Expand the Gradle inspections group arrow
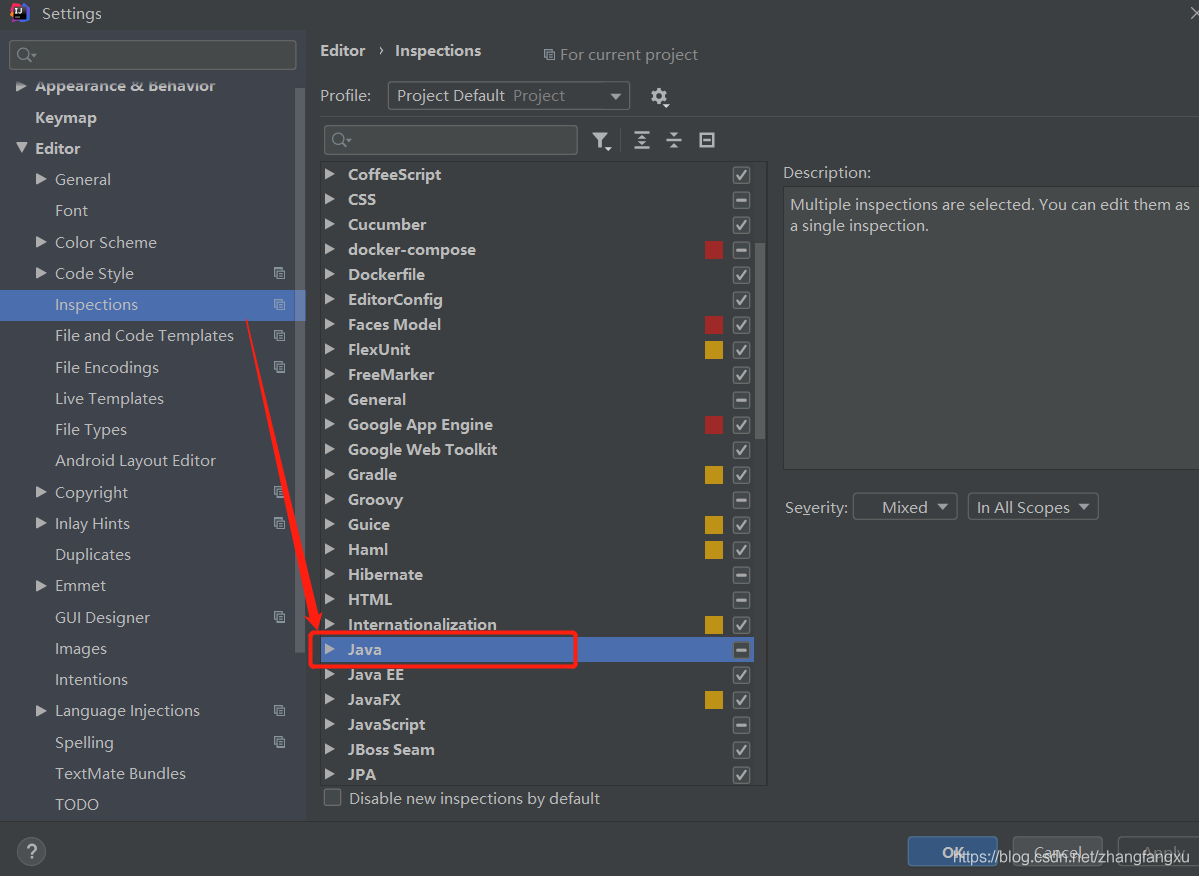 (330, 474)
